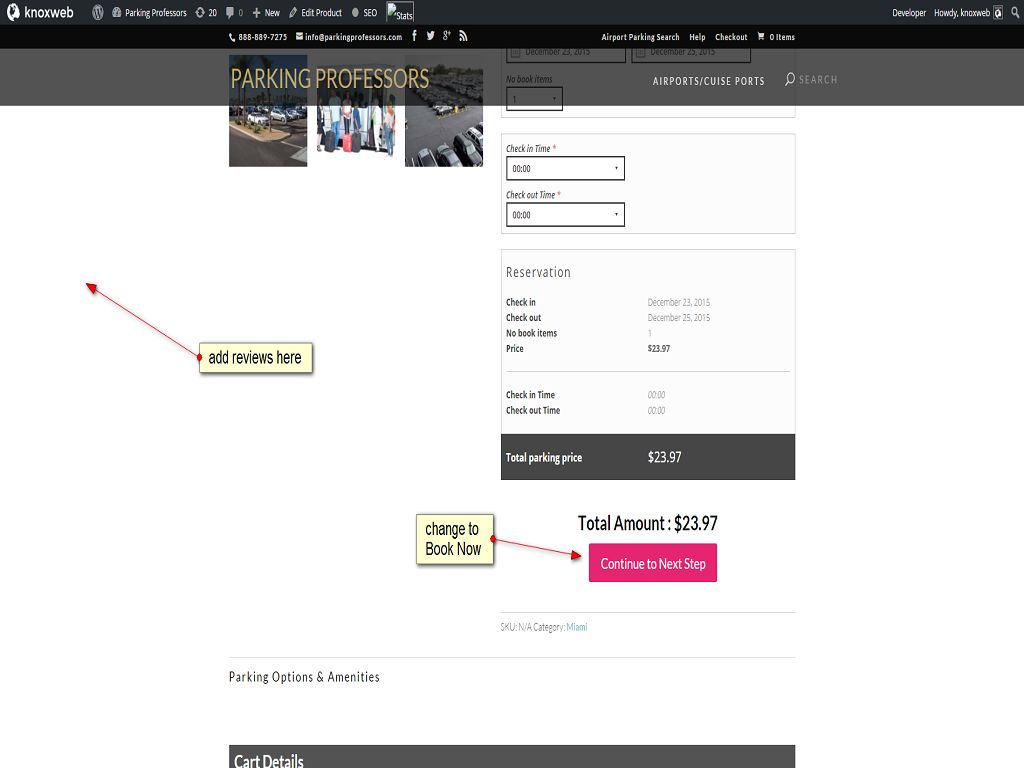
Task: Open the Check out Time dropdown
Action: click(x=565, y=215)
